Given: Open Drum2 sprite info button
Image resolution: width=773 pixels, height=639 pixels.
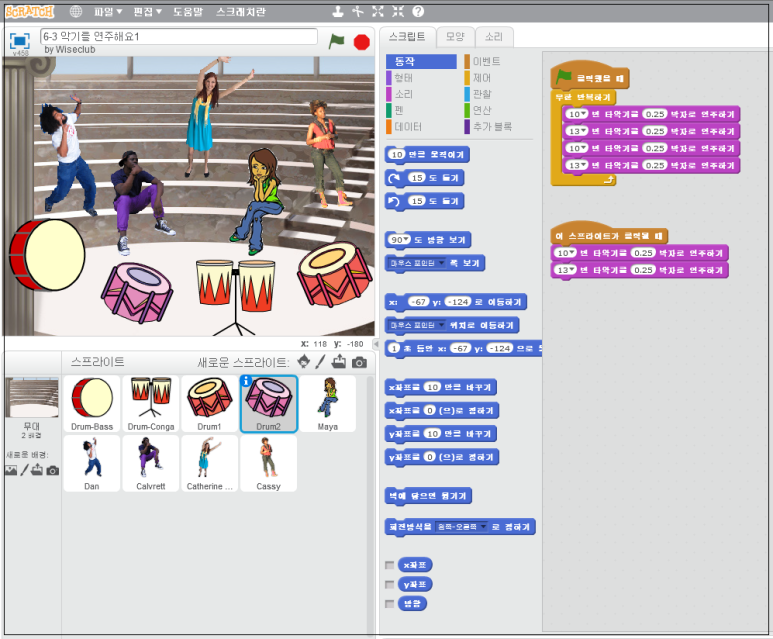Looking at the screenshot, I should coord(246,381).
